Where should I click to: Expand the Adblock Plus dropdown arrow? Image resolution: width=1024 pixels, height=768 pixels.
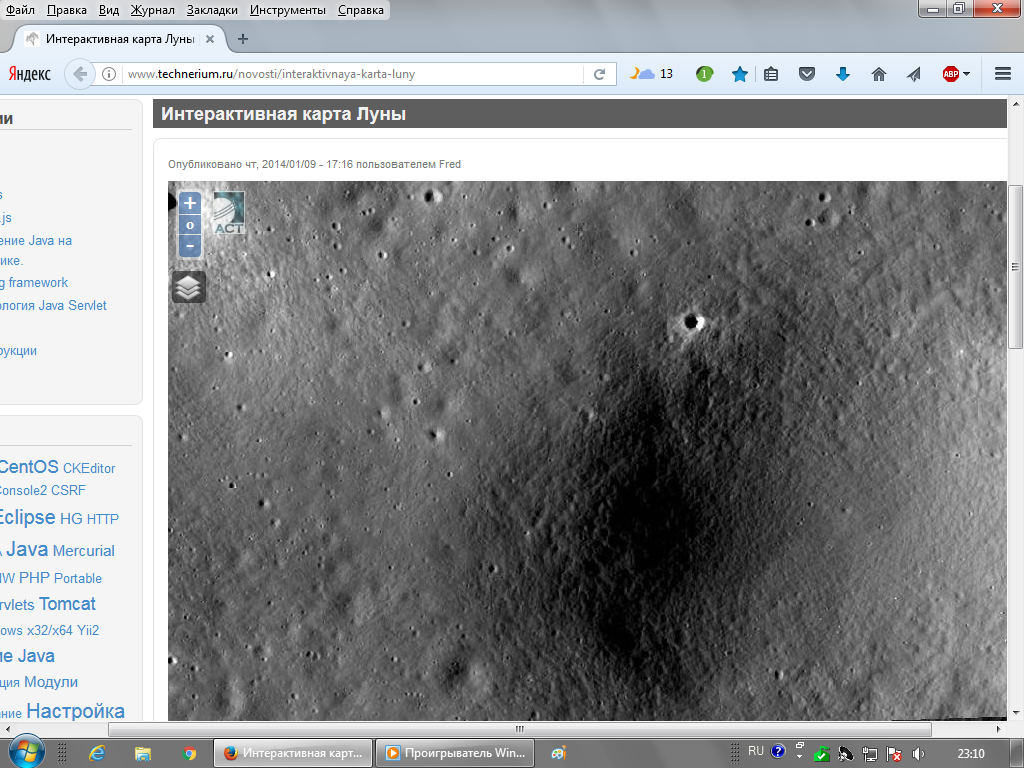tap(967, 74)
